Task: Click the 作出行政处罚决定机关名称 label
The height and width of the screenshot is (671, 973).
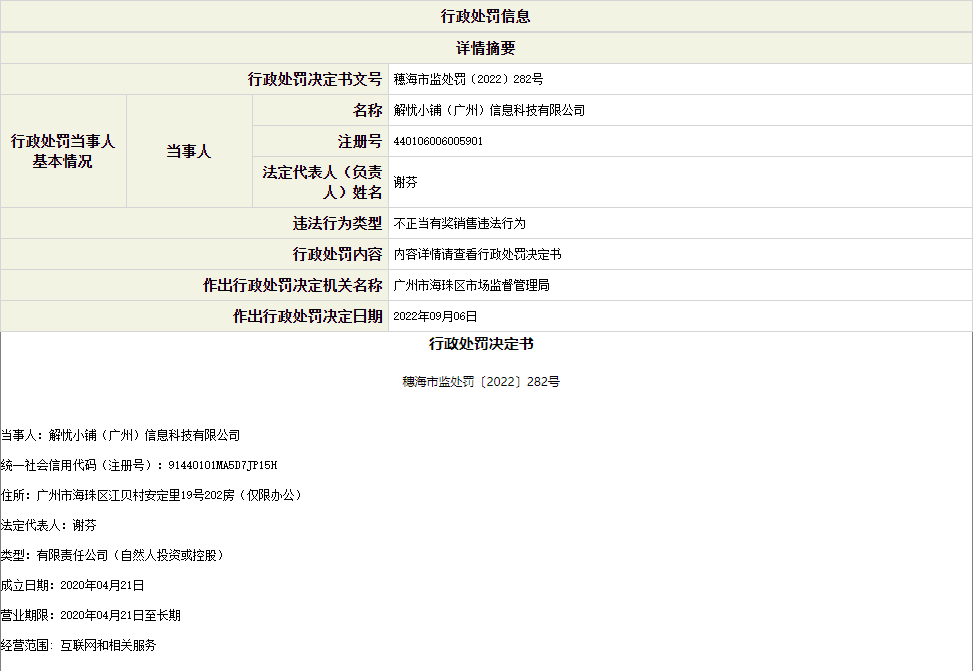Action: click(x=292, y=285)
